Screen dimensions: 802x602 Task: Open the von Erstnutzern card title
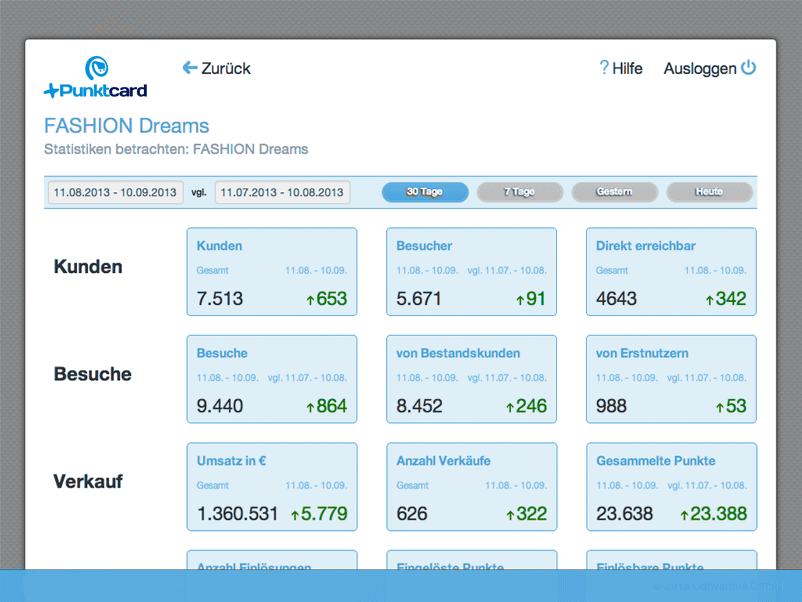point(642,353)
